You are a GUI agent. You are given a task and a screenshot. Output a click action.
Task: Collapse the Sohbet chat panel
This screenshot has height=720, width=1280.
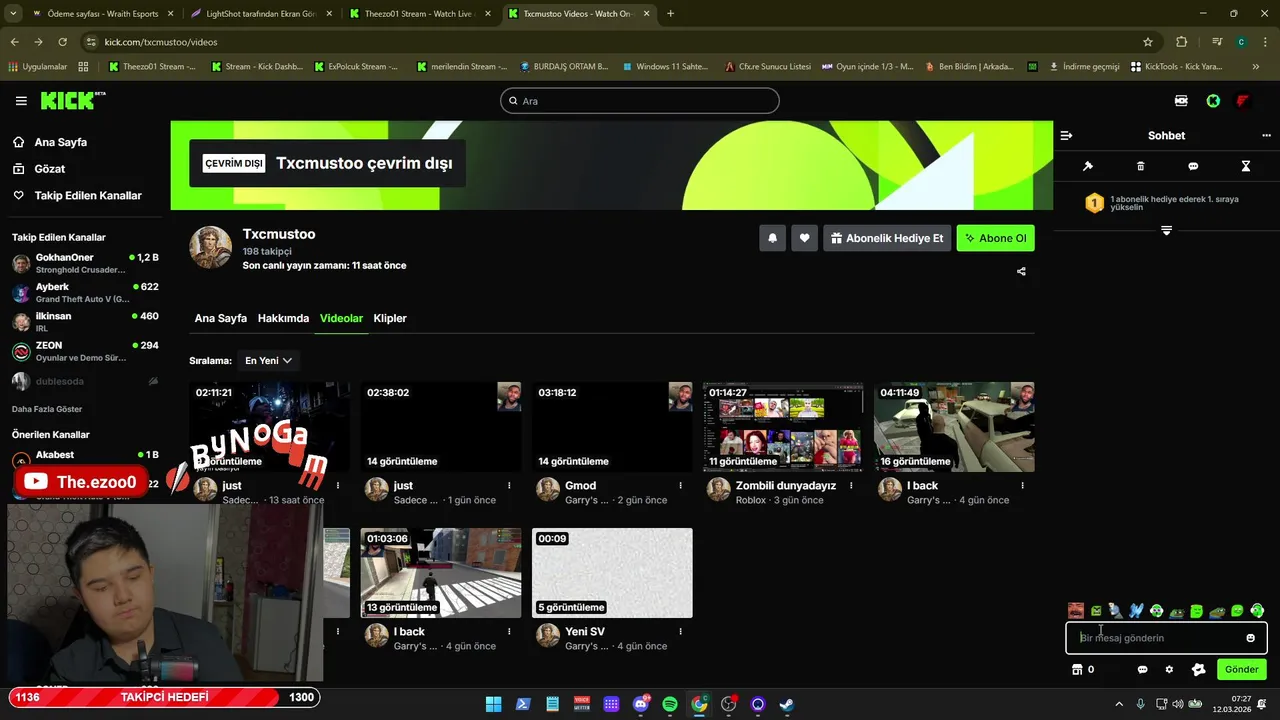1066,135
